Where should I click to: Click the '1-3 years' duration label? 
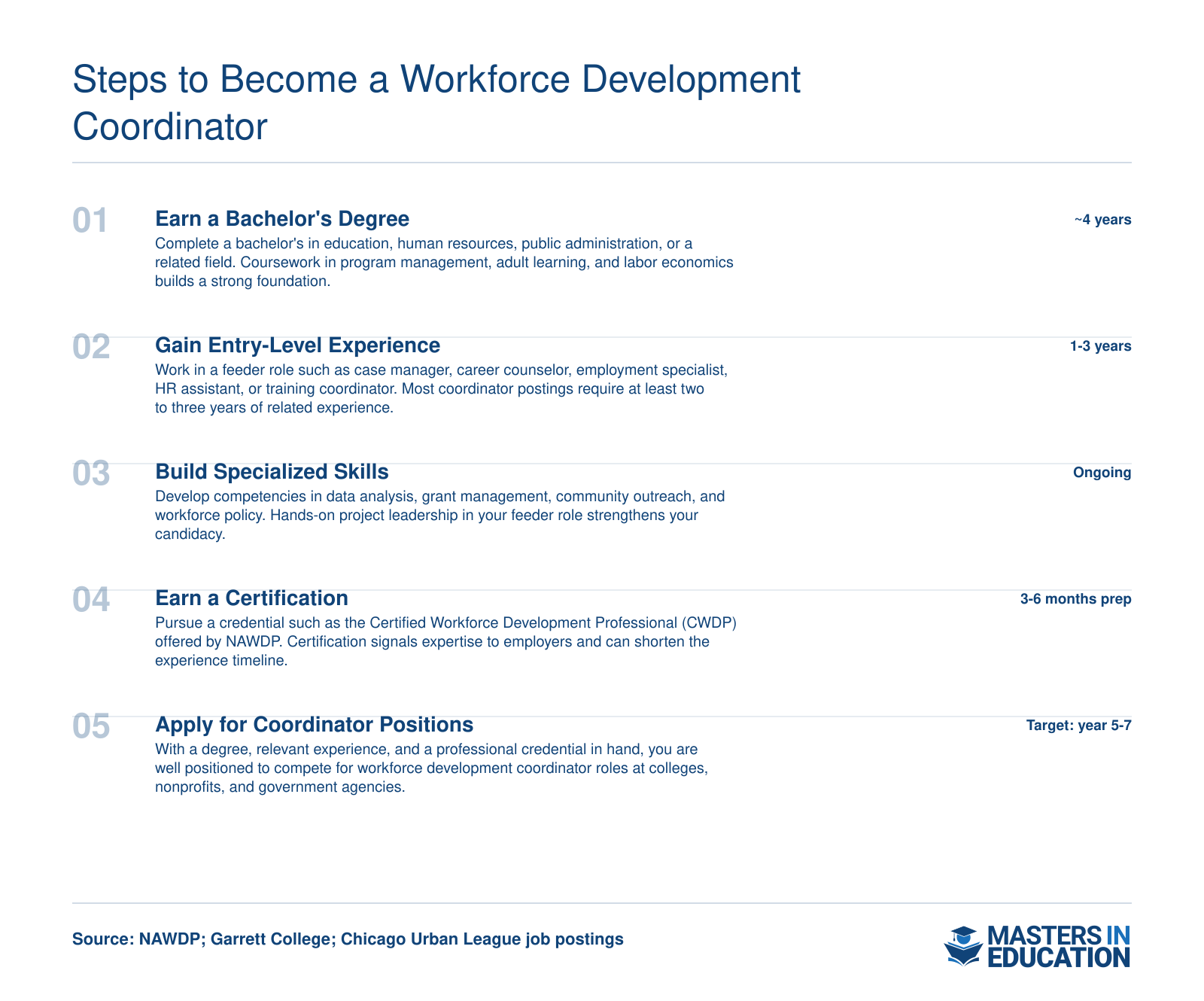(x=1100, y=346)
